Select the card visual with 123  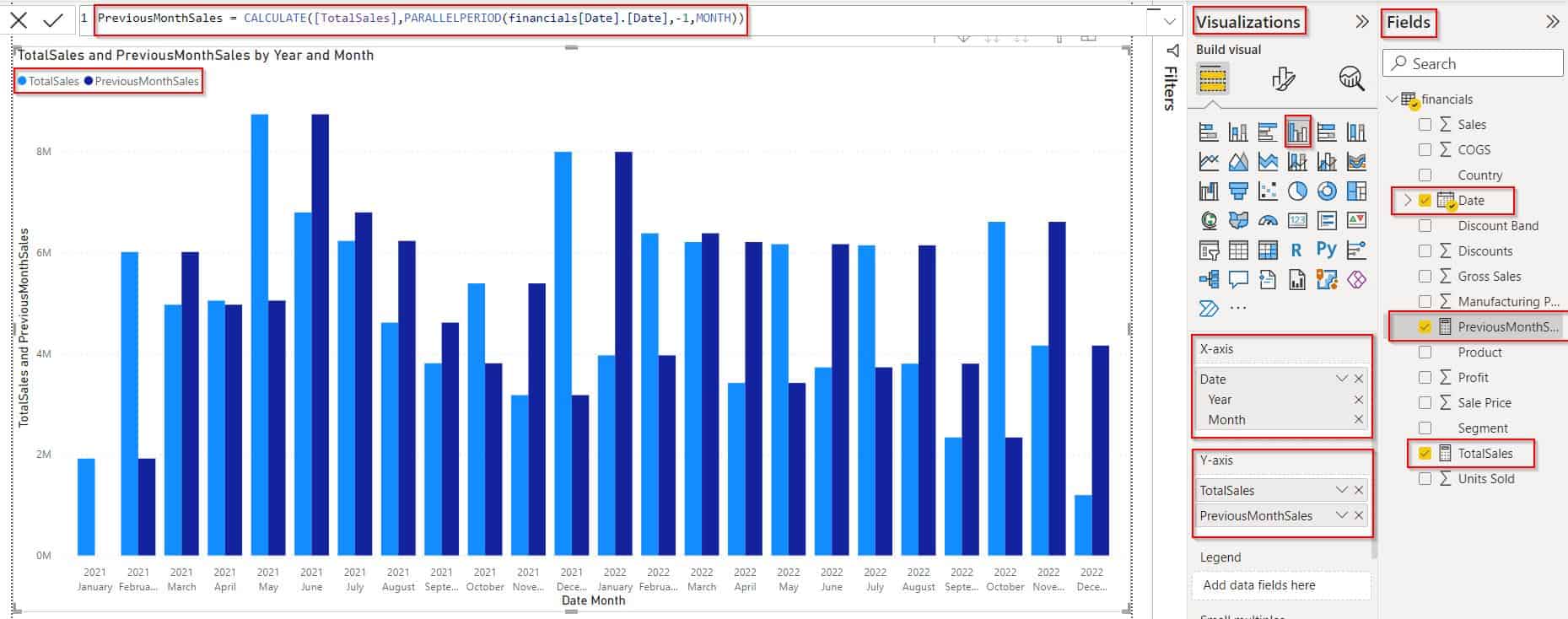[1297, 221]
